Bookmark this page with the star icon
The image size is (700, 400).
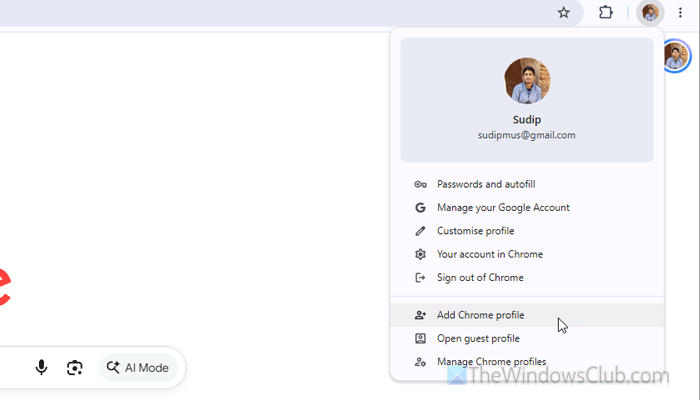coord(563,12)
